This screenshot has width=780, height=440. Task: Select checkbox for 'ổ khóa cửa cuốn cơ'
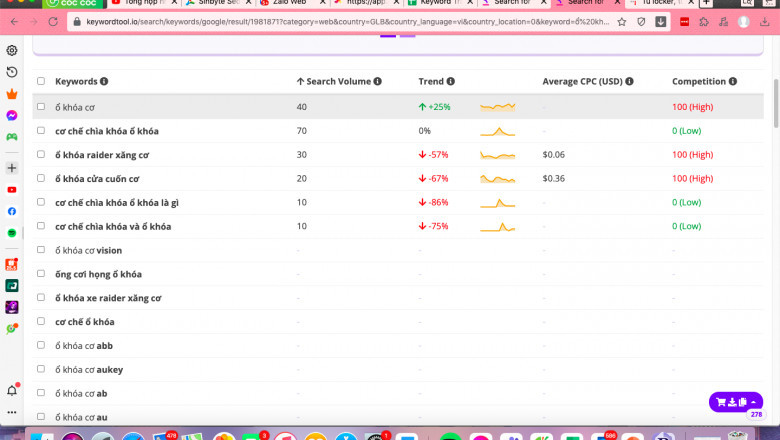pos(41,178)
